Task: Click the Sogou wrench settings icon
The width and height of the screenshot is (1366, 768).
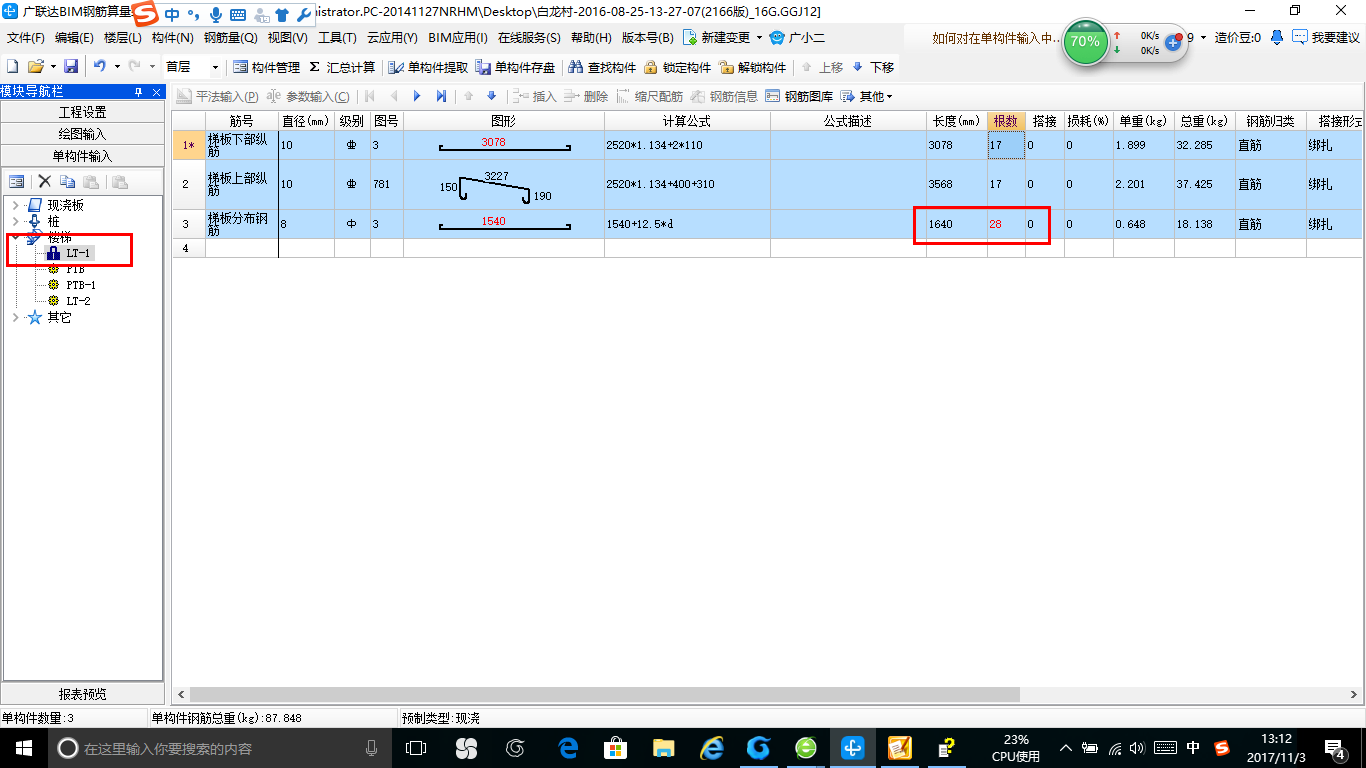Action: (x=304, y=15)
